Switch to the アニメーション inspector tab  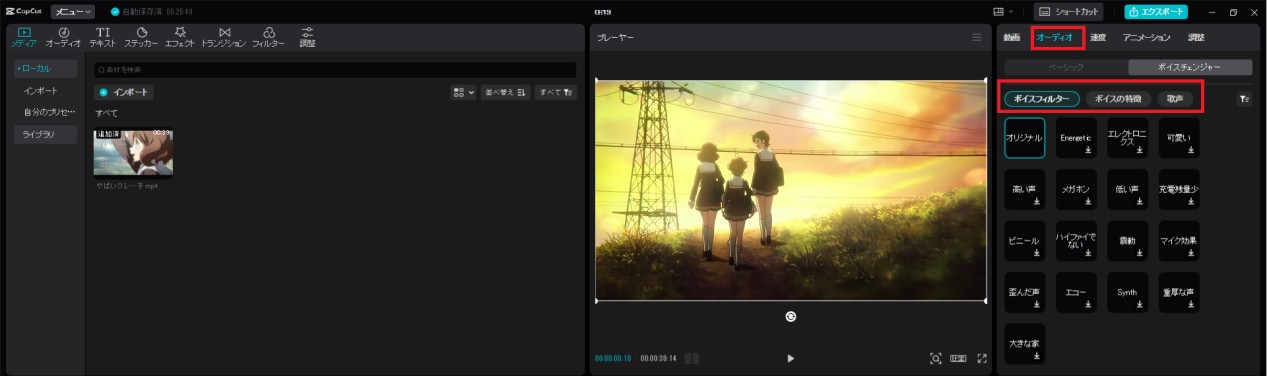tap(1146, 37)
